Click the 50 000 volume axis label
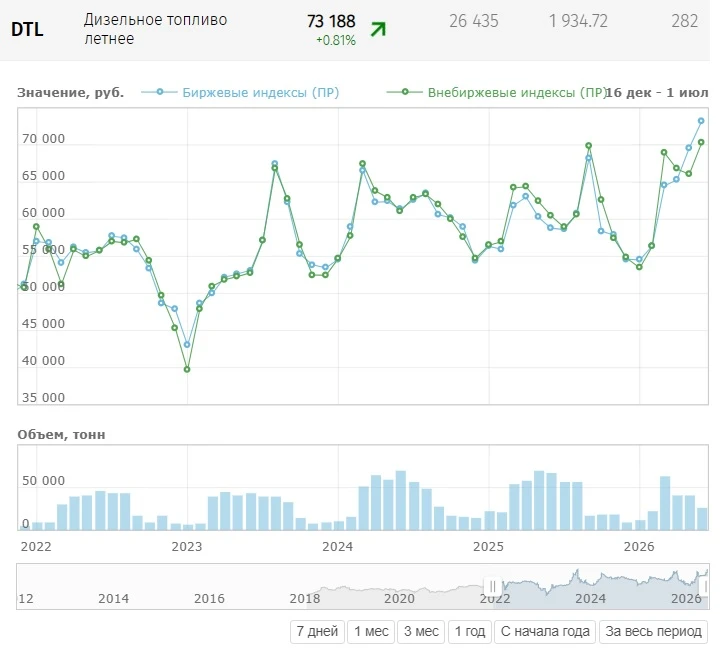Image resolution: width=720 pixels, height=649 pixels. pos(43,481)
